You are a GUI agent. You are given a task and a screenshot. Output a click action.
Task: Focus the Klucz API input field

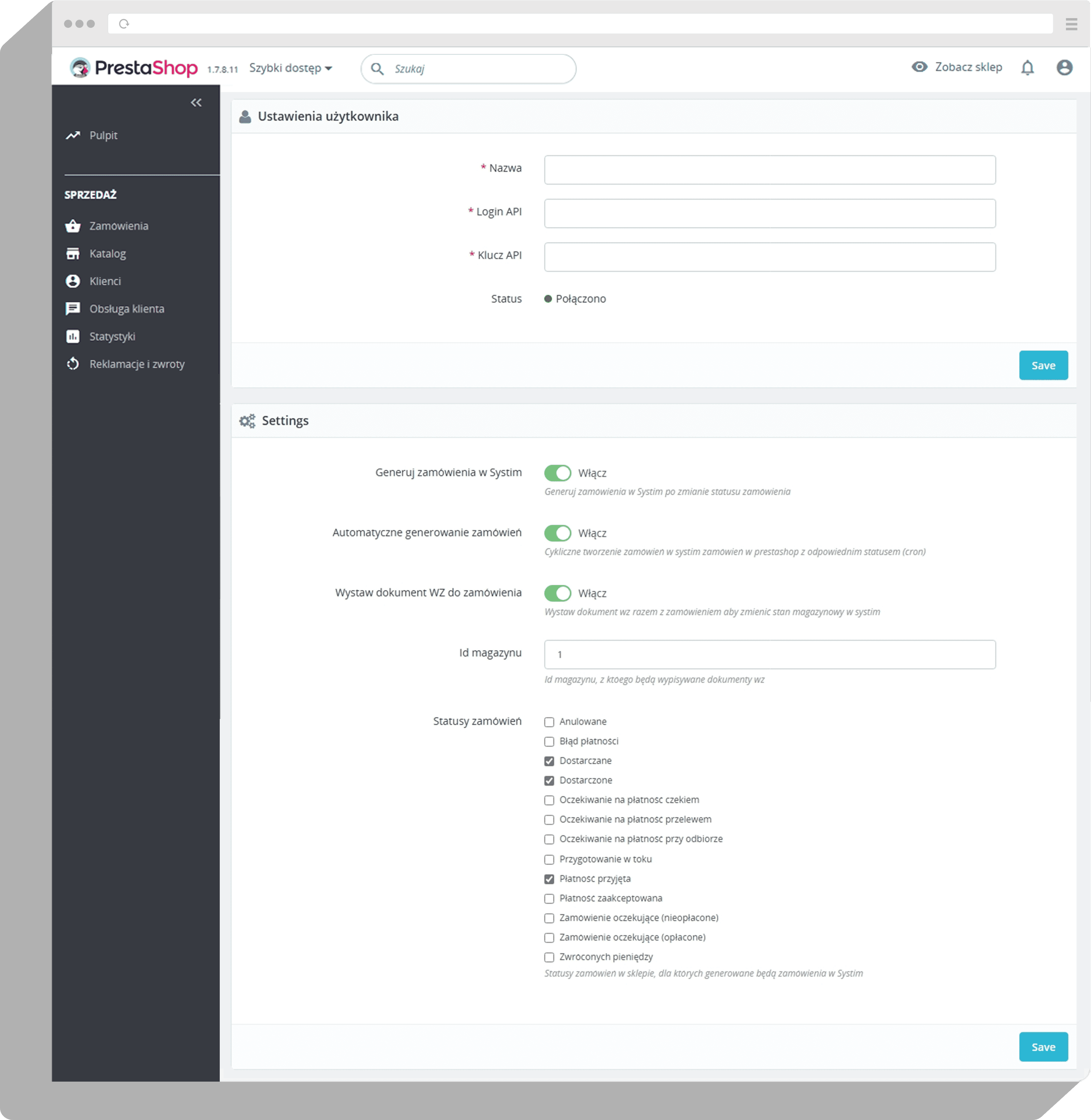click(769, 257)
